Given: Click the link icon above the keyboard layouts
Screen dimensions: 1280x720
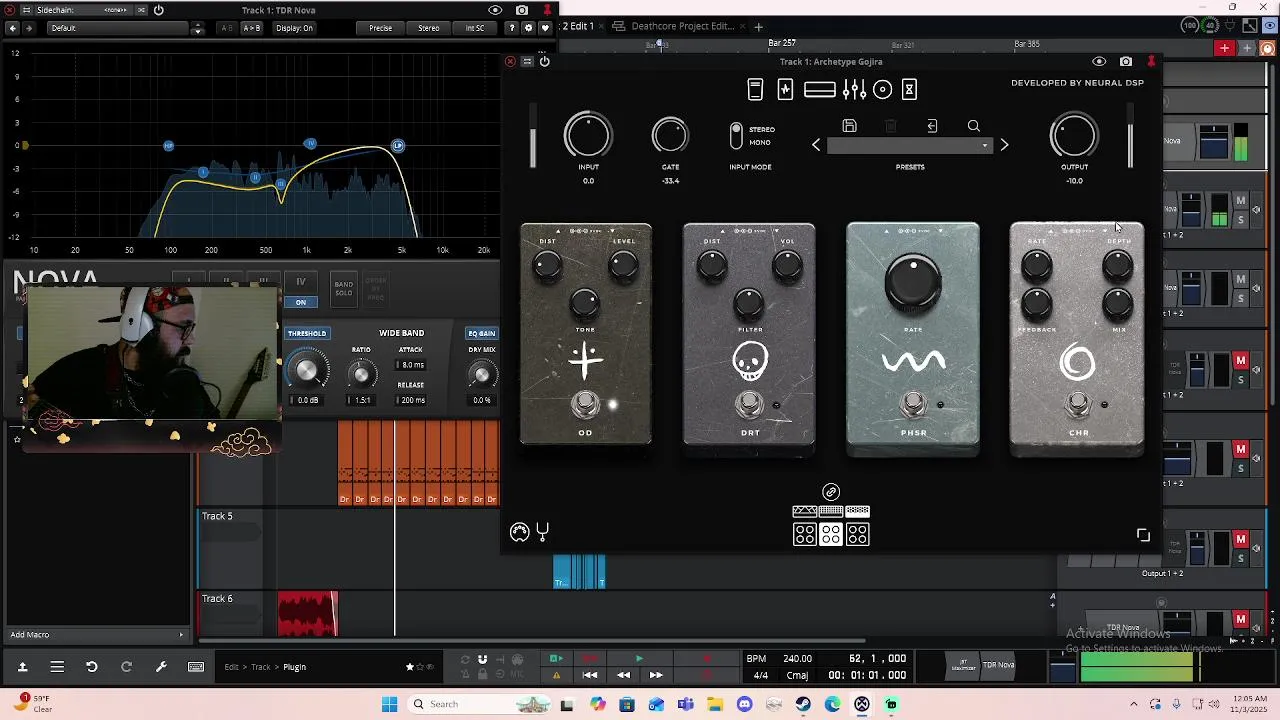Looking at the screenshot, I should pos(831,492).
